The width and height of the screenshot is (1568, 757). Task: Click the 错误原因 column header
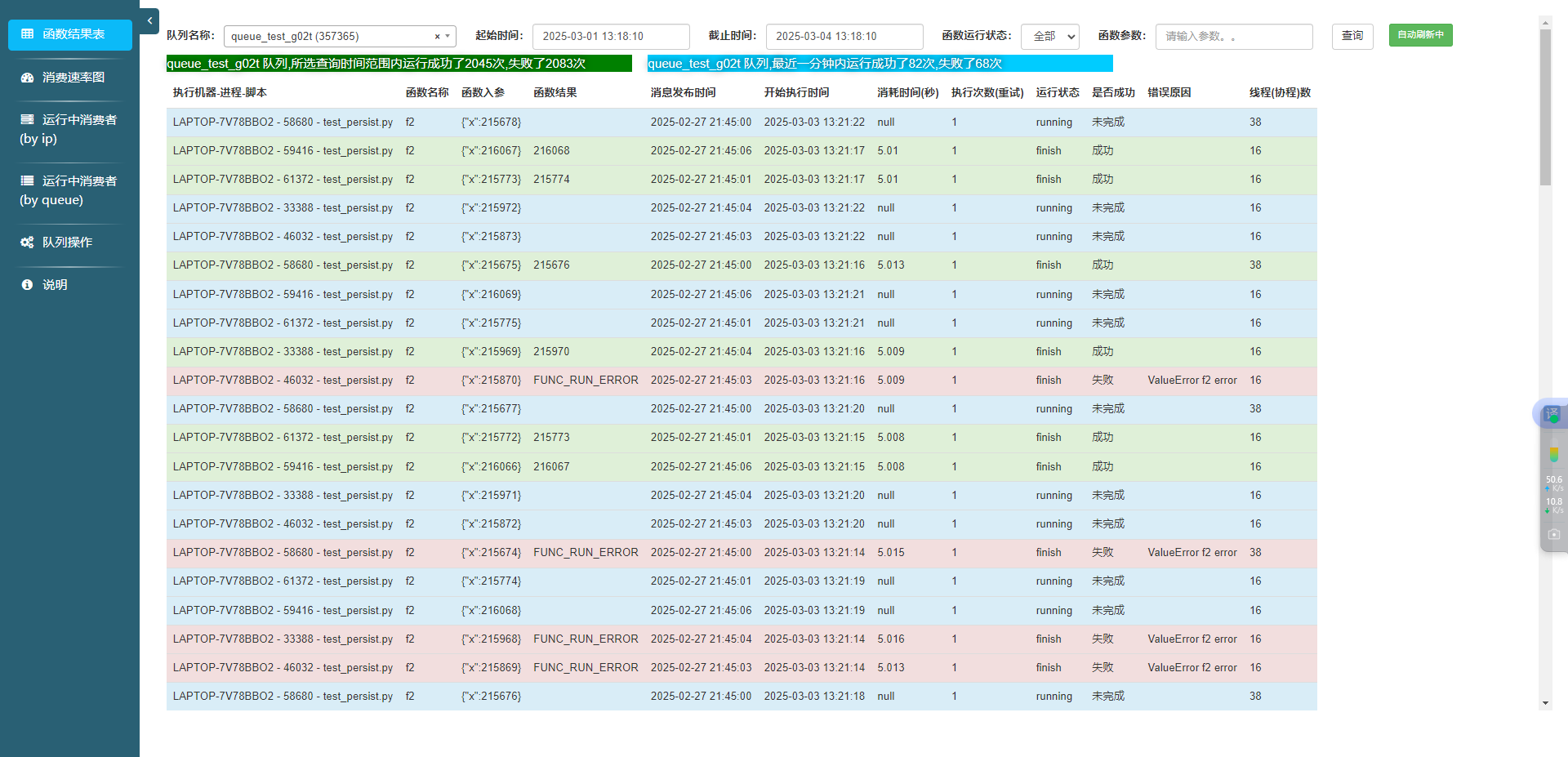[x=1169, y=93]
